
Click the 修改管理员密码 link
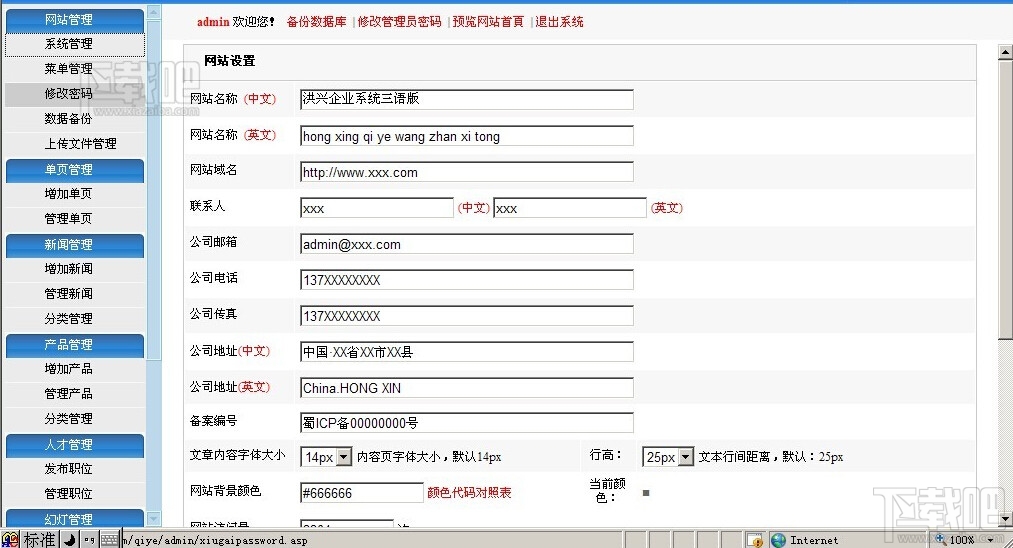click(399, 22)
